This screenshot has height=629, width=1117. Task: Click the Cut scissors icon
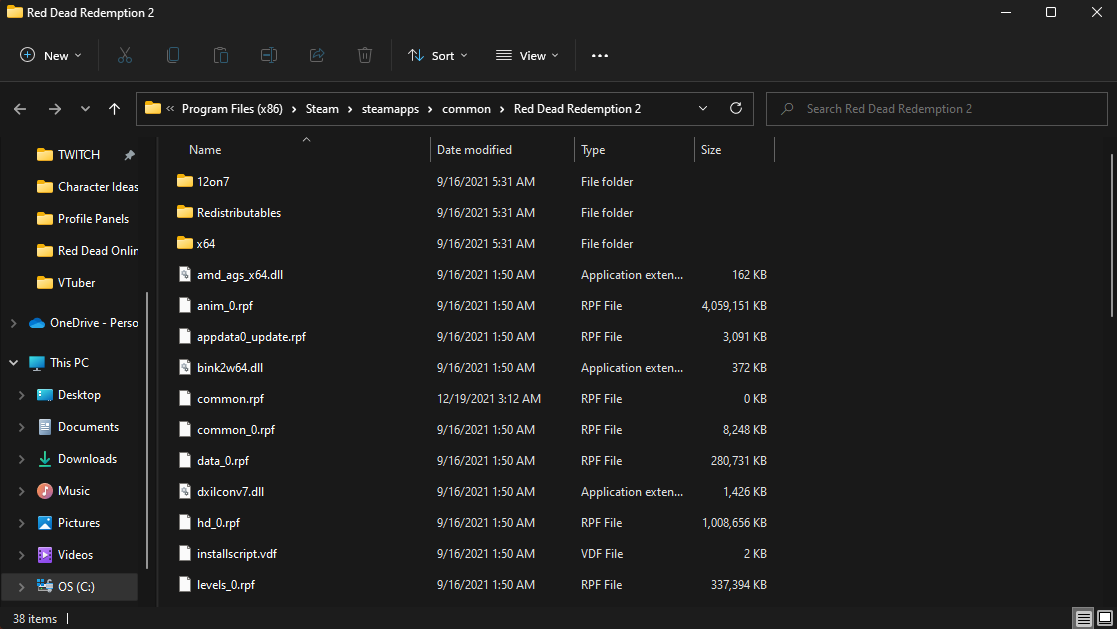click(x=125, y=56)
